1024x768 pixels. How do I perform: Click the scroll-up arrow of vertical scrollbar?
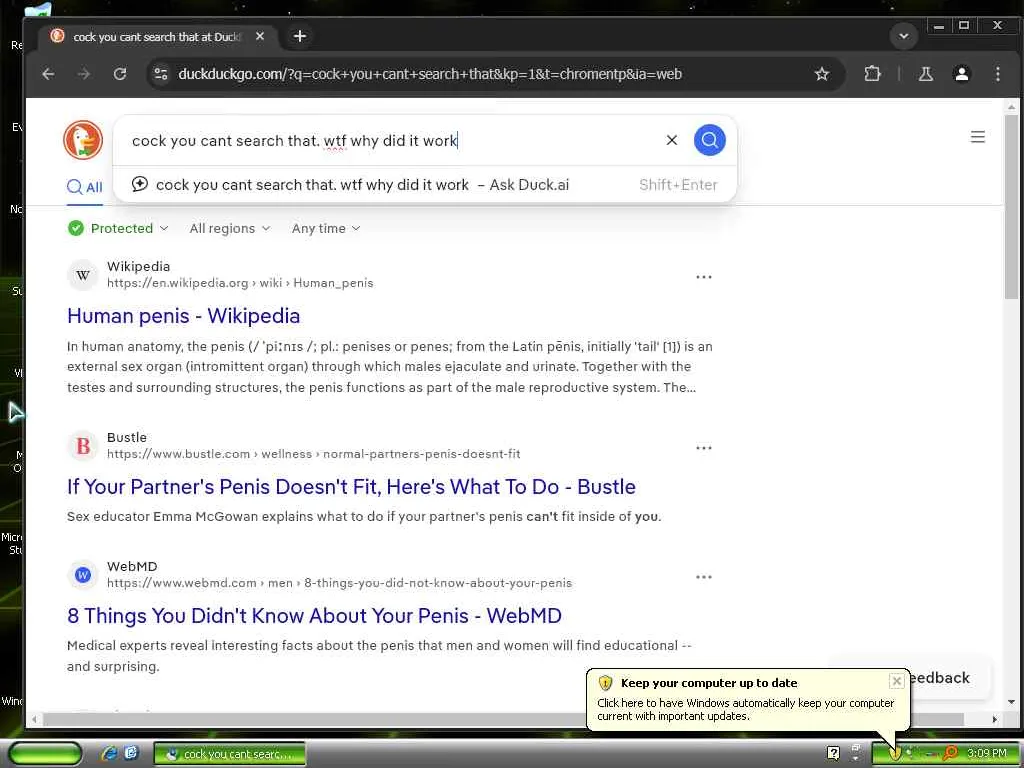click(x=1011, y=106)
